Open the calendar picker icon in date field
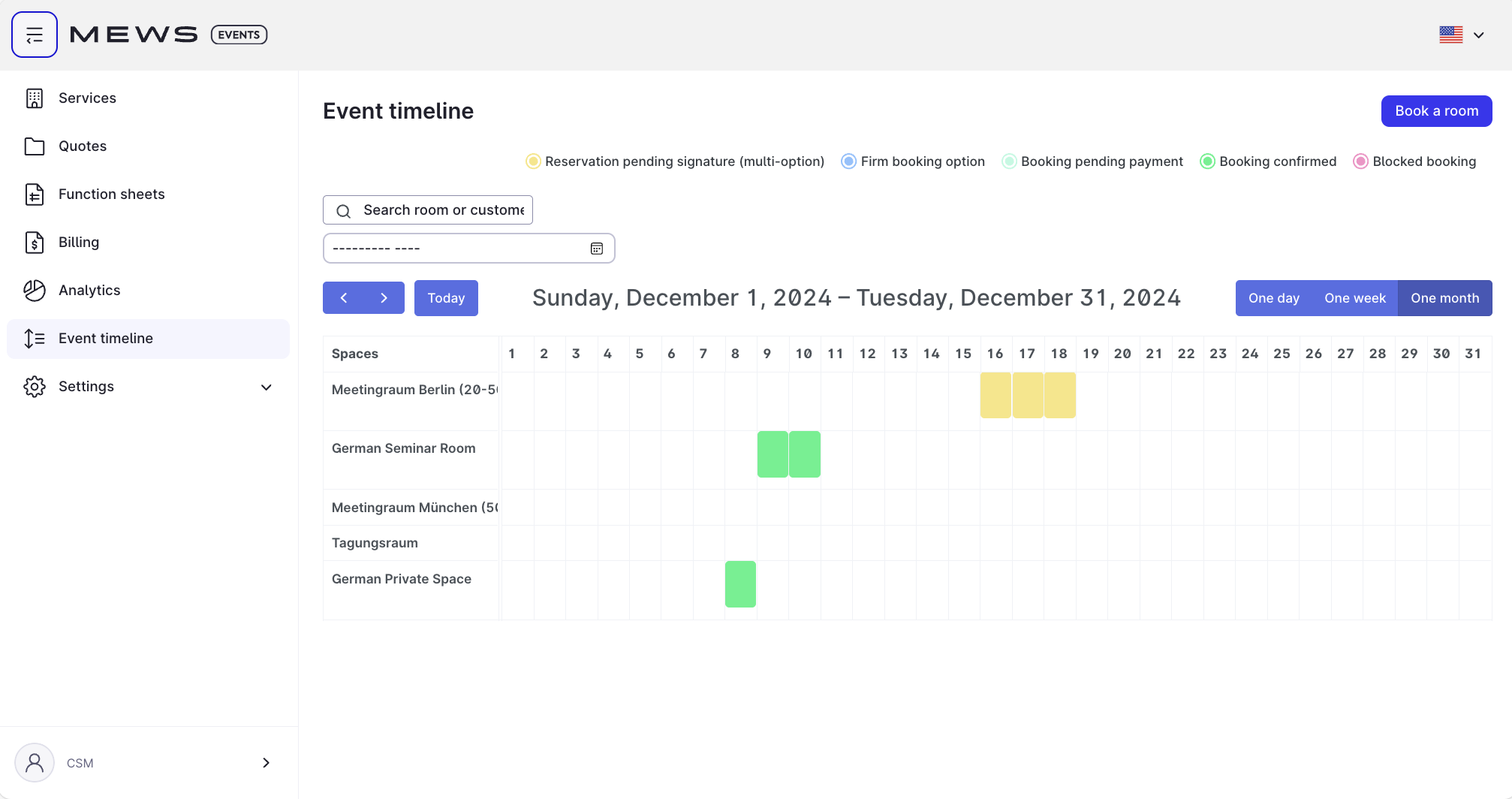Viewport: 1512px width, 799px height. (x=597, y=248)
